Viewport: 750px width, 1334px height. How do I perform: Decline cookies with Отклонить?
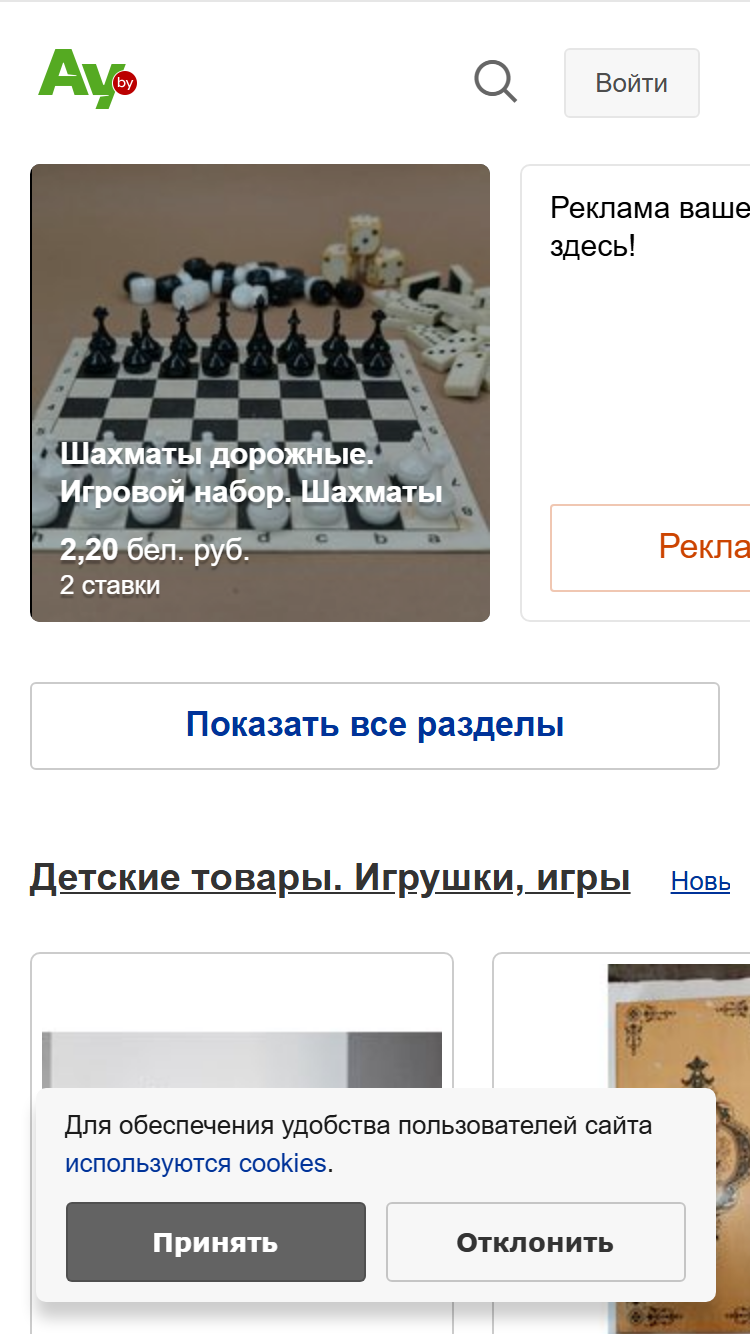pyautogui.click(x=536, y=1242)
